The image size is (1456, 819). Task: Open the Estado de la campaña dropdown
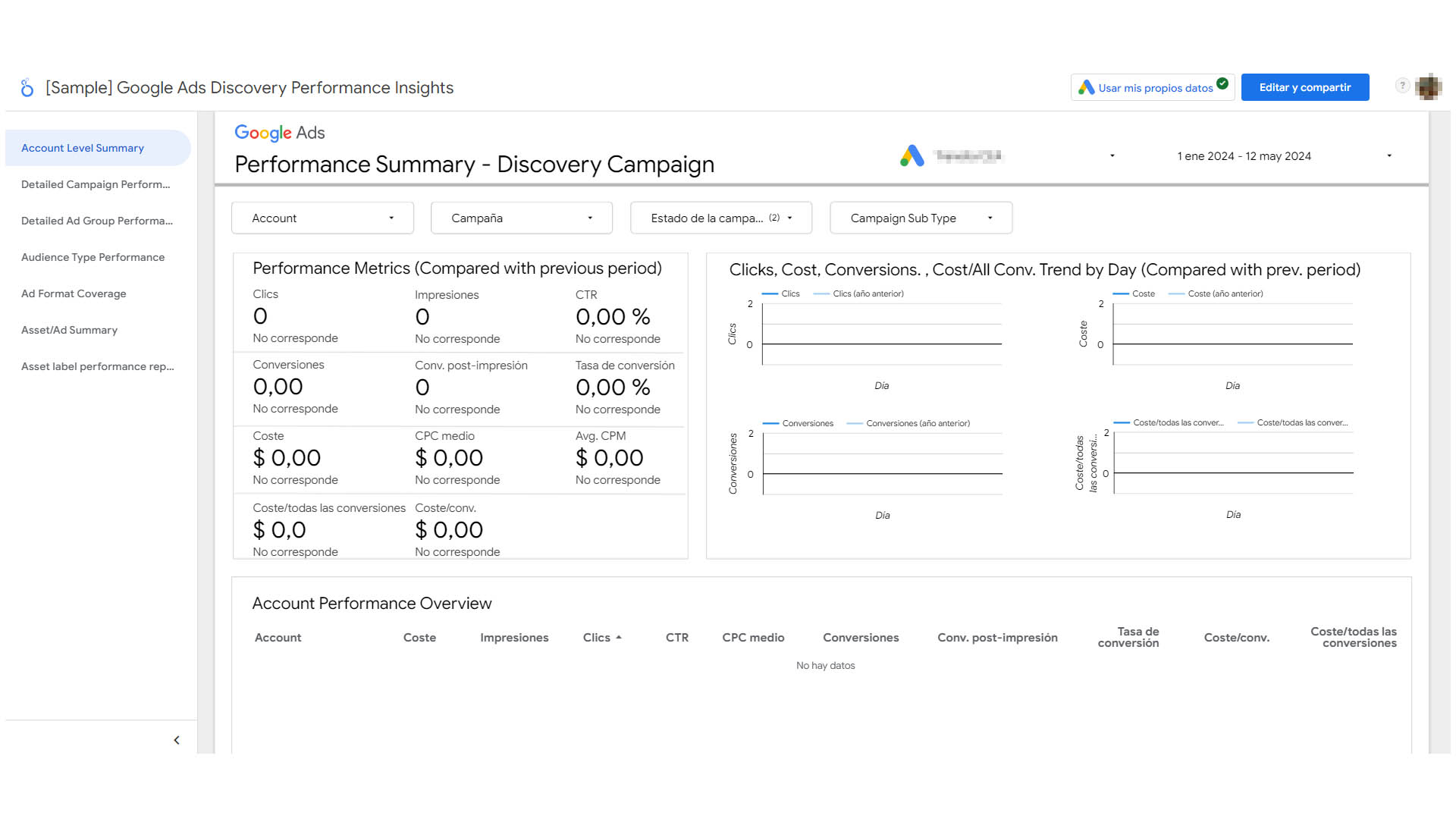(x=720, y=218)
